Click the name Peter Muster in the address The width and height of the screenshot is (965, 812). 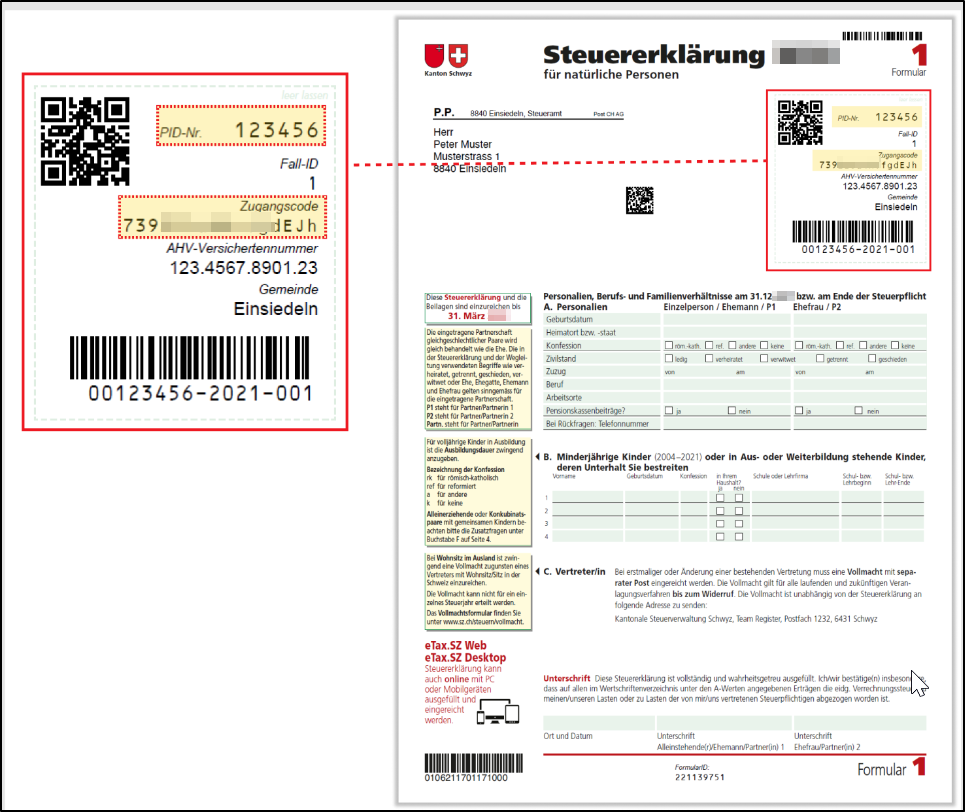pyautogui.click(x=462, y=144)
